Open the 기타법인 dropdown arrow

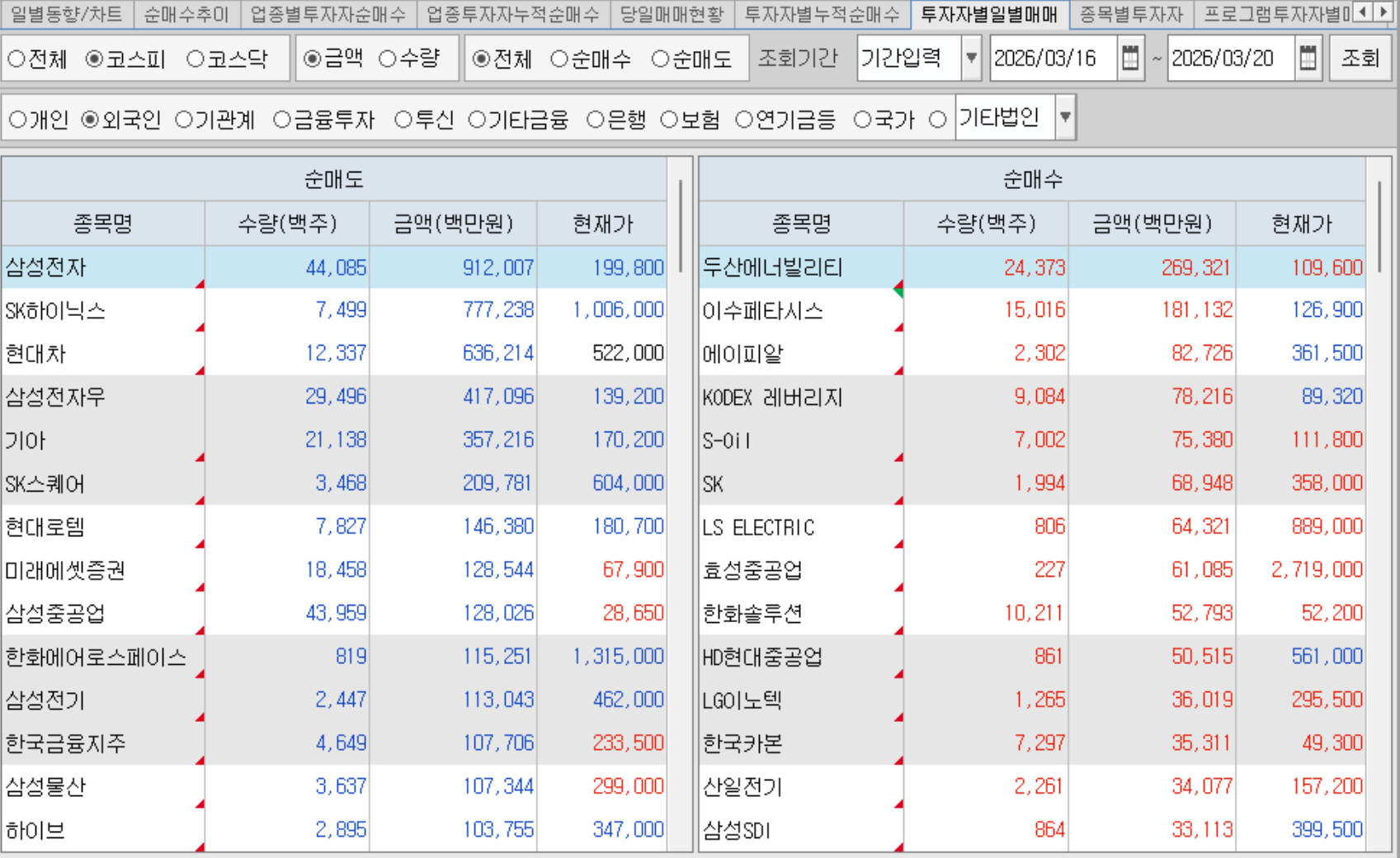pyautogui.click(x=1065, y=118)
